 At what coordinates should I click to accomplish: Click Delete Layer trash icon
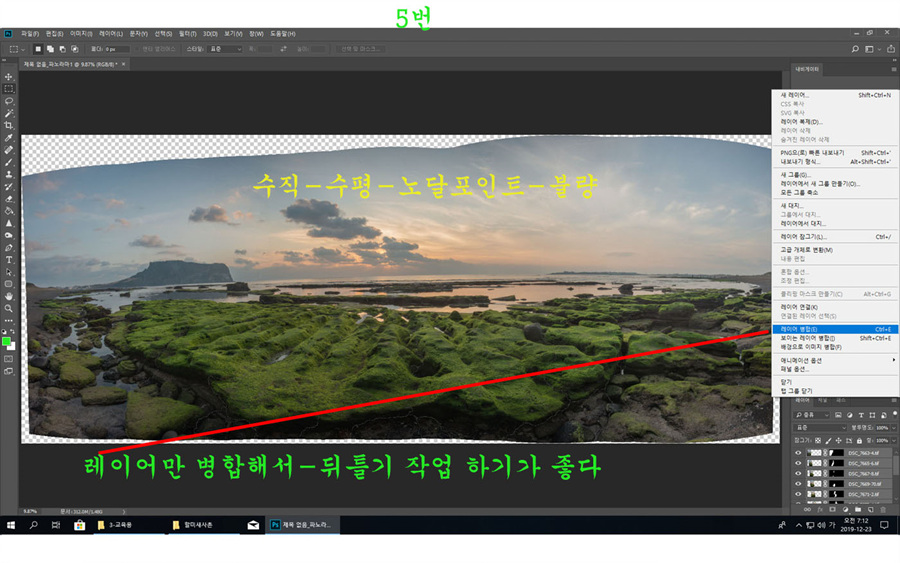pos(883,510)
